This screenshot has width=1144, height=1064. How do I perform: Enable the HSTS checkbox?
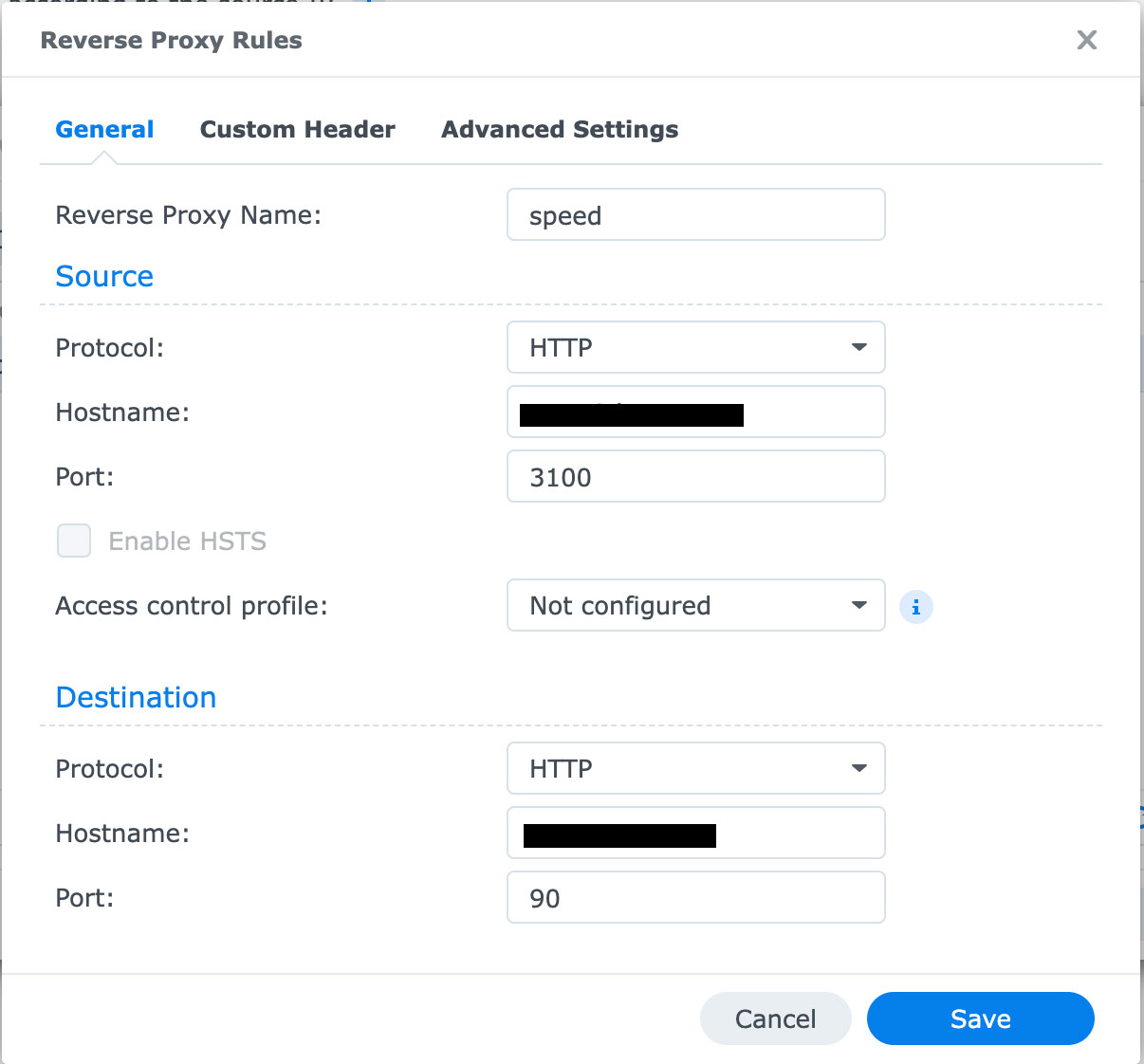74,541
